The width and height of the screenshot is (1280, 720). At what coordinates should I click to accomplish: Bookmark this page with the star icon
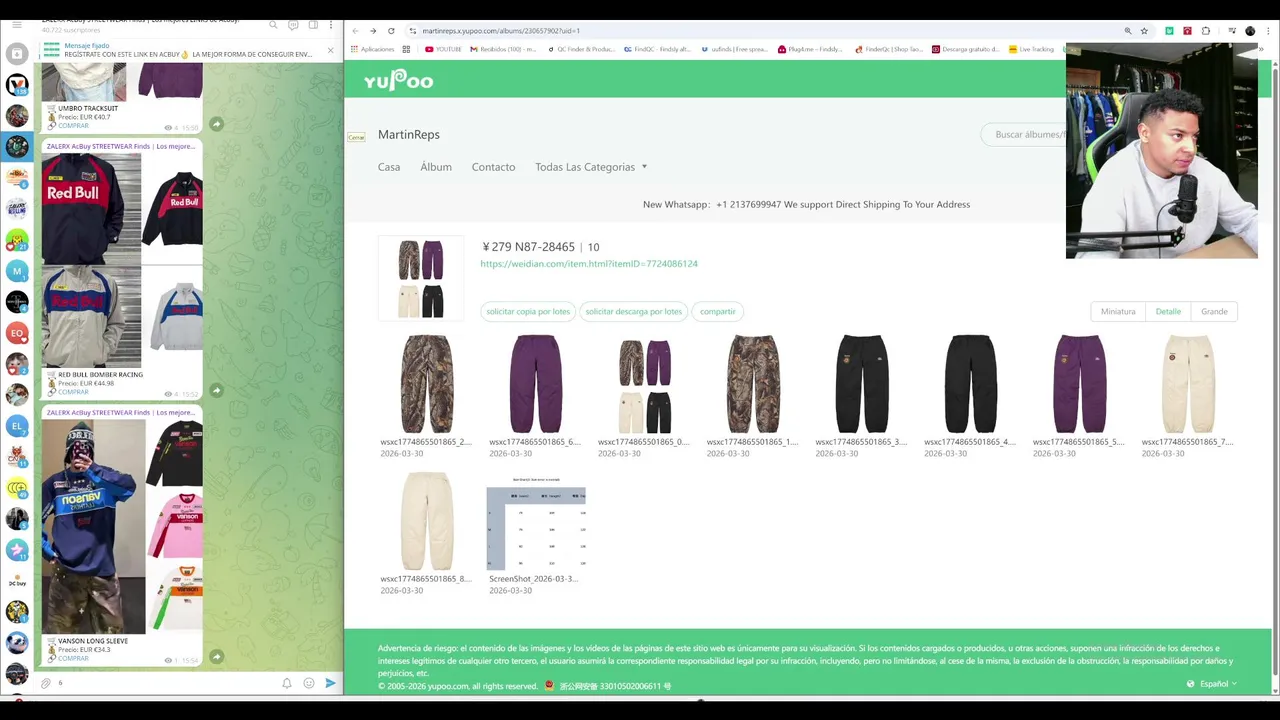tap(1144, 31)
